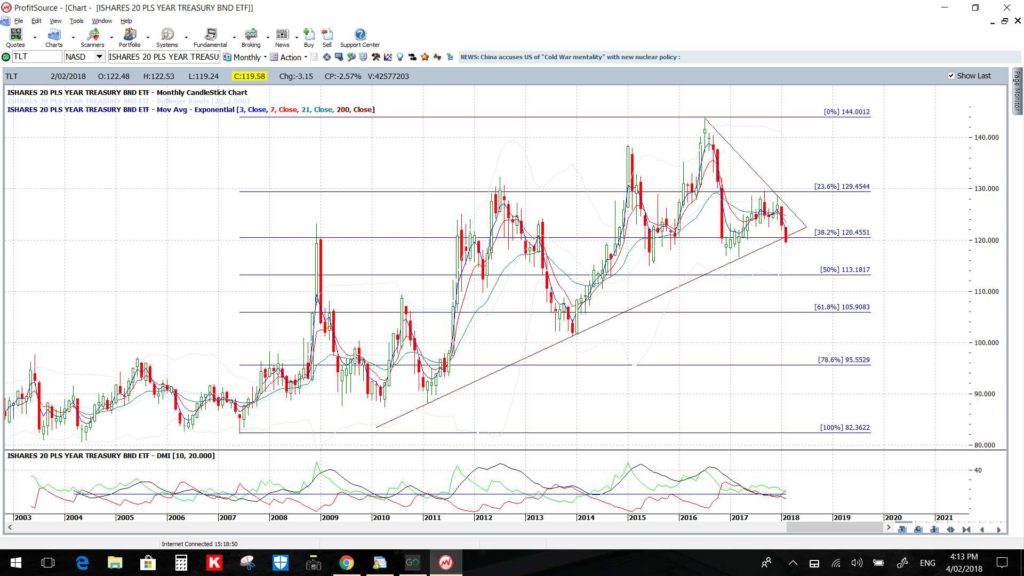Image resolution: width=1024 pixels, height=576 pixels.
Task: Open Google Chrome from the taskbar
Action: pos(346,562)
